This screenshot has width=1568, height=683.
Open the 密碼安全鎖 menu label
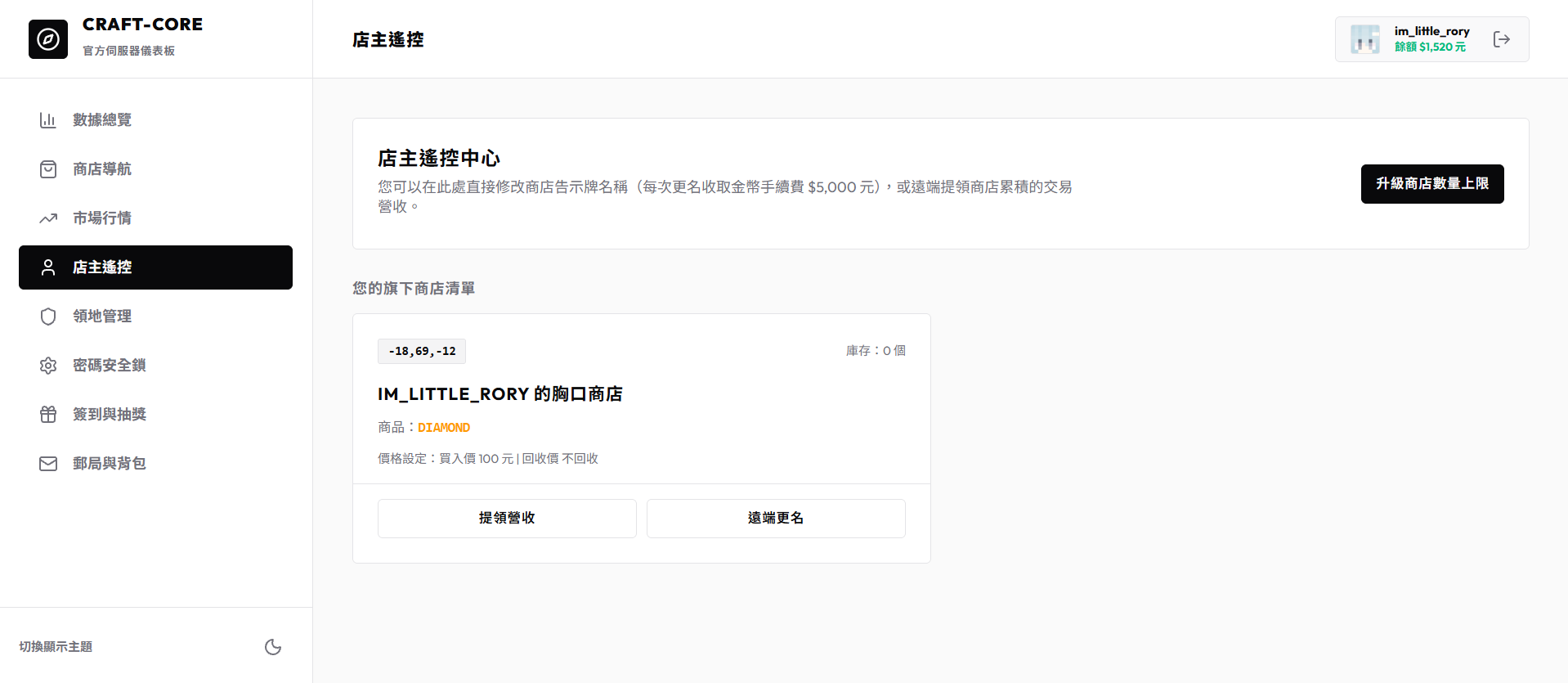click(110, 366)
